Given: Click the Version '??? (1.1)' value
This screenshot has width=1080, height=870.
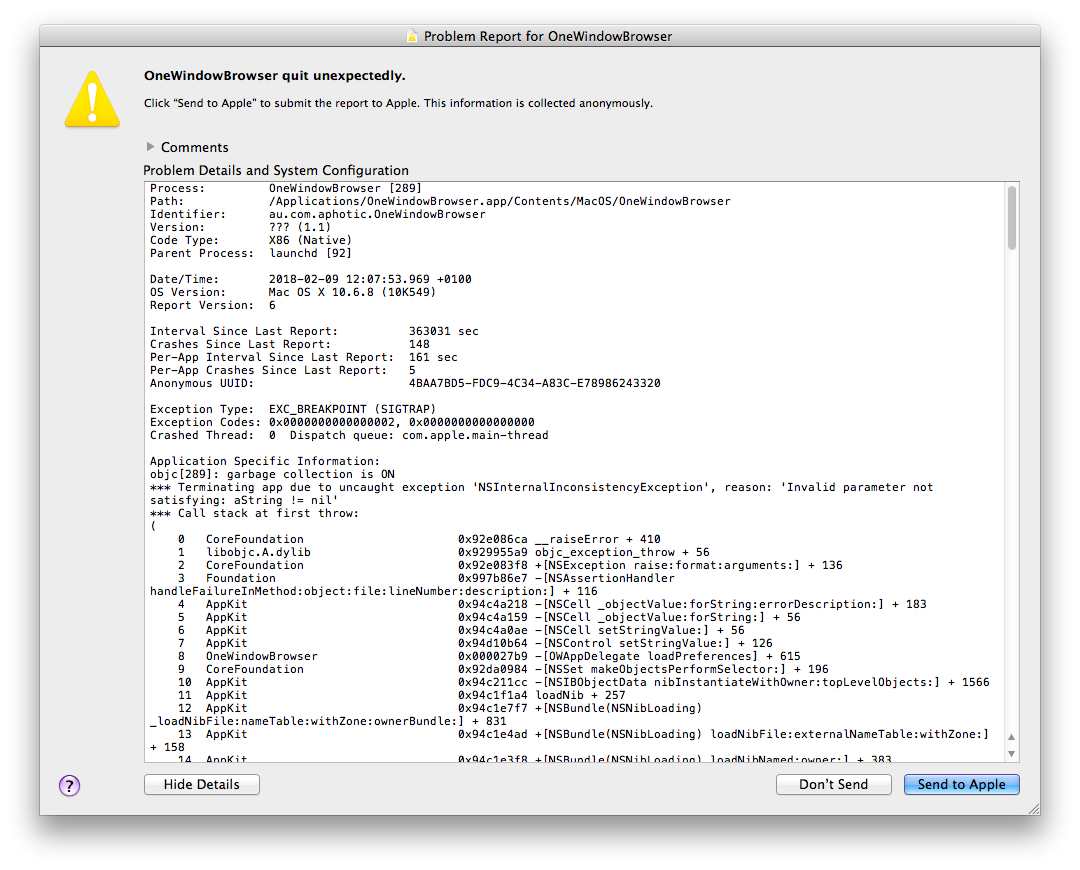Looking at the screenshot, I should coord(300,227).
